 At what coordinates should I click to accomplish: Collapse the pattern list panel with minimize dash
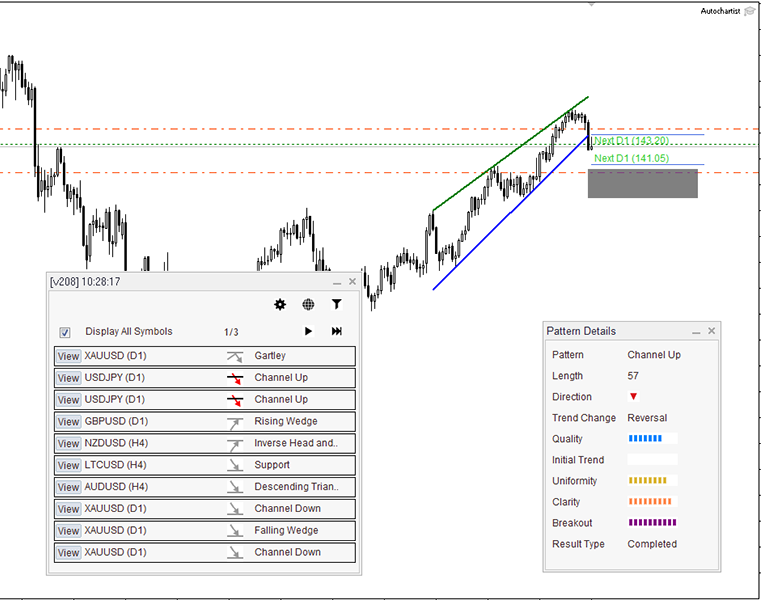coord(337,283)
